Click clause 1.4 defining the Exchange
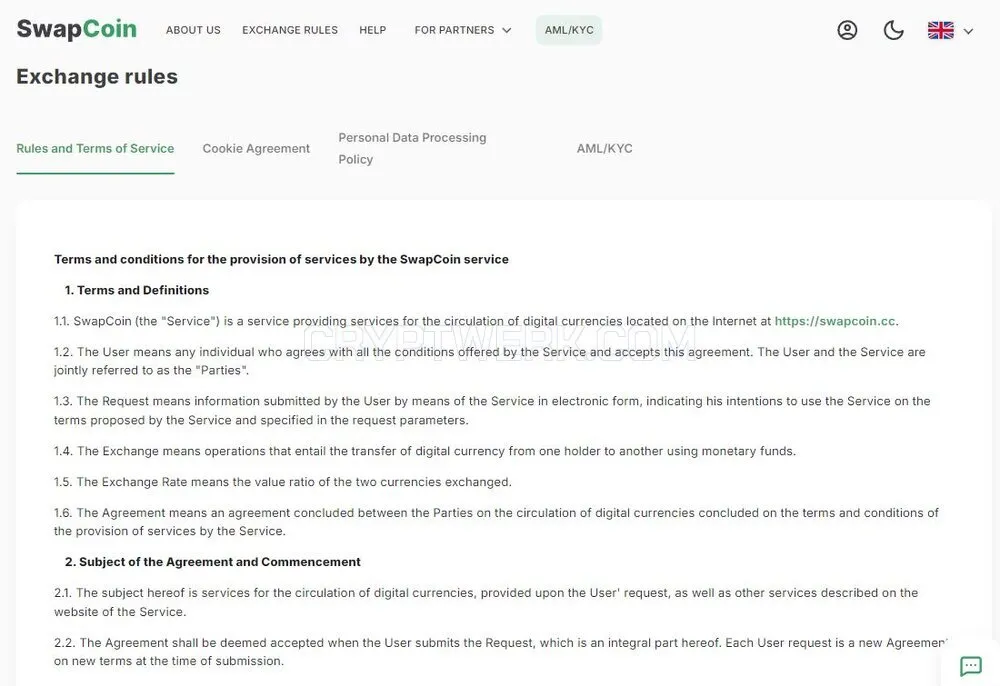Image resolution: width=1000 pixels, height=686 pixels. pyautogui.click(x=425, y=451)
